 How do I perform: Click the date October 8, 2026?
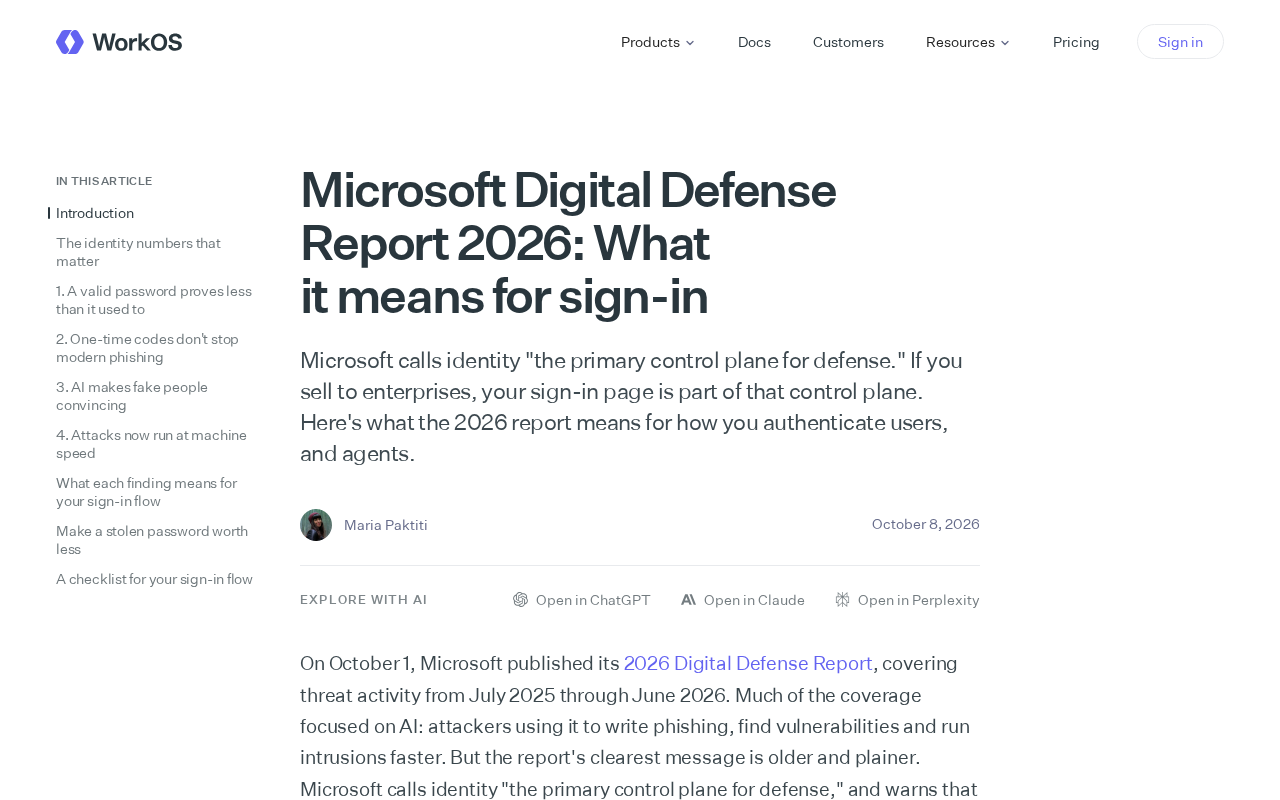tap(926, 524)
